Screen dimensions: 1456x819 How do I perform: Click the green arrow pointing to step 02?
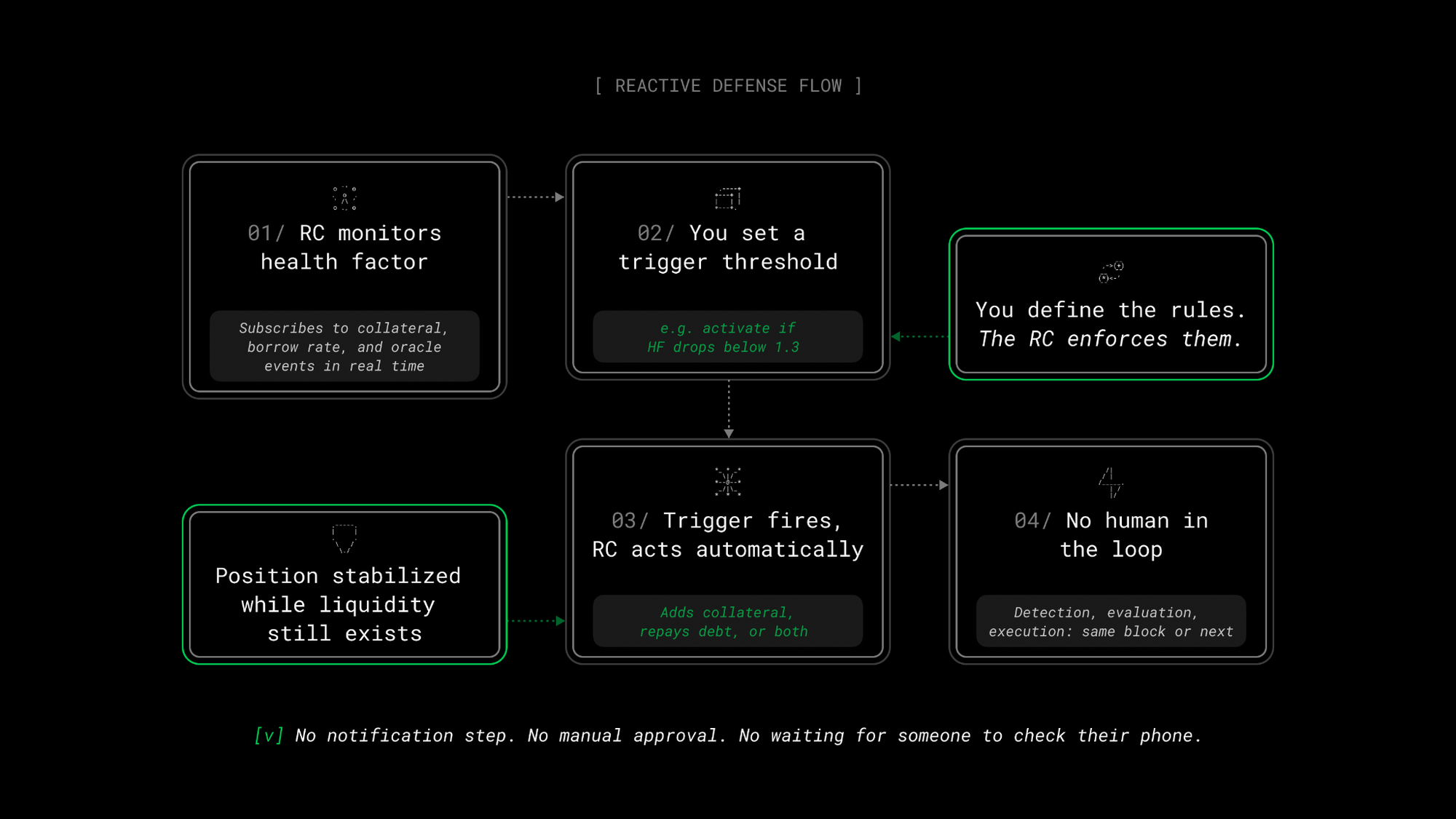(919, 336)
